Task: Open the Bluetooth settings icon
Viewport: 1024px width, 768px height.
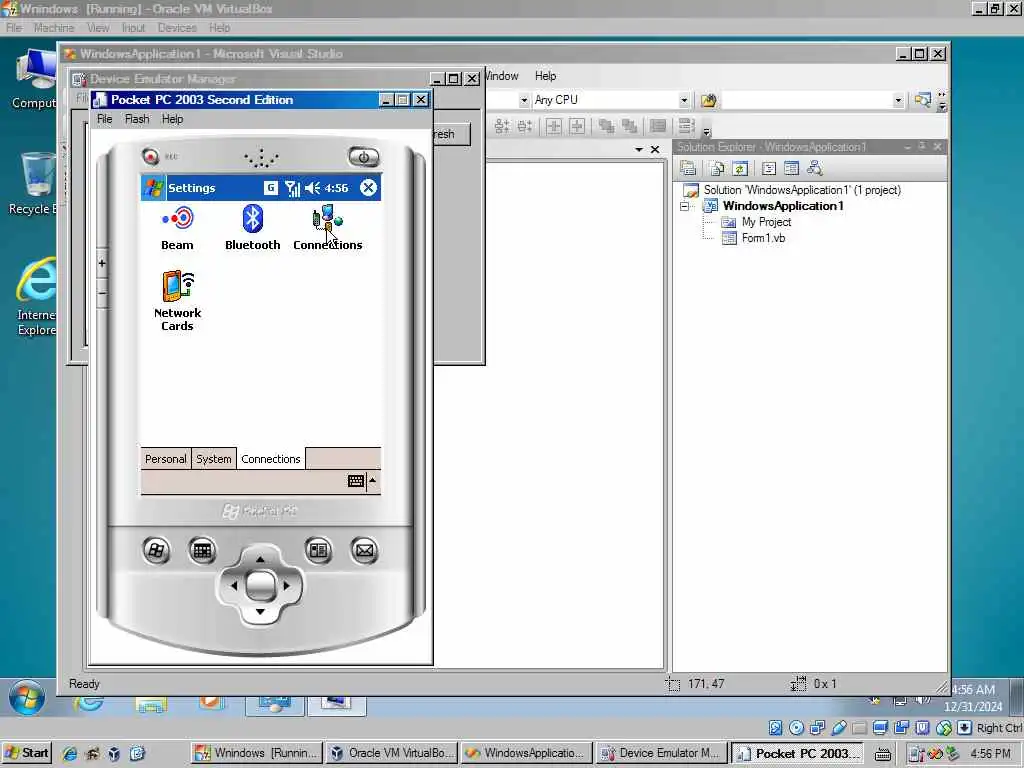Action: pos(252,228)
